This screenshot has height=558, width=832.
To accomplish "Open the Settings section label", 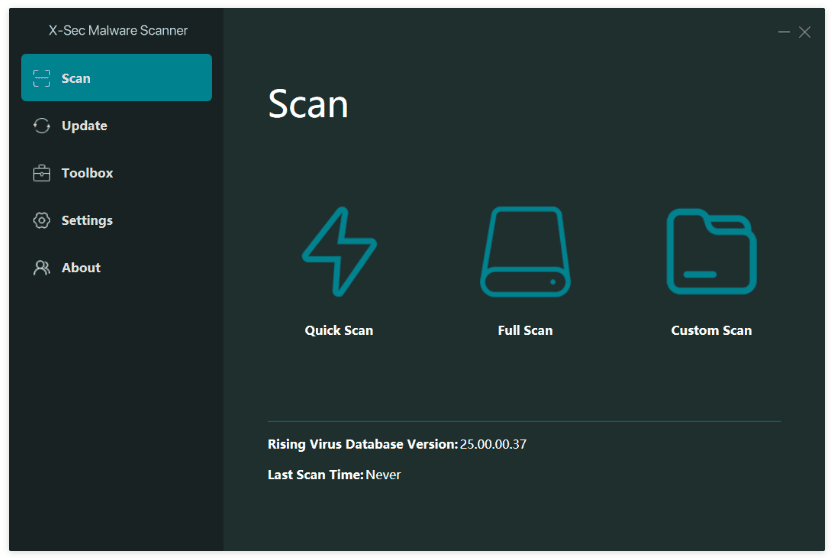I will [x=87, y=220].
